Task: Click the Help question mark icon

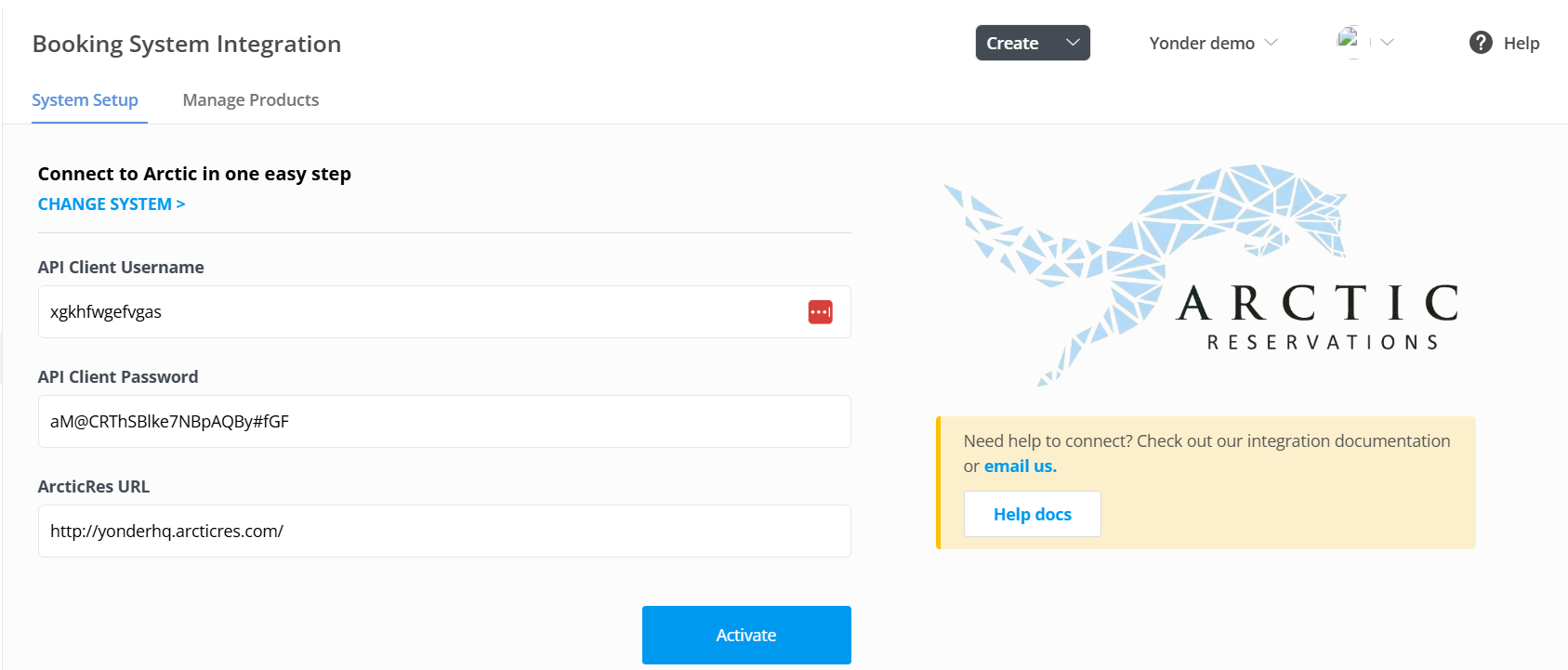Action: click(1481, 43)
